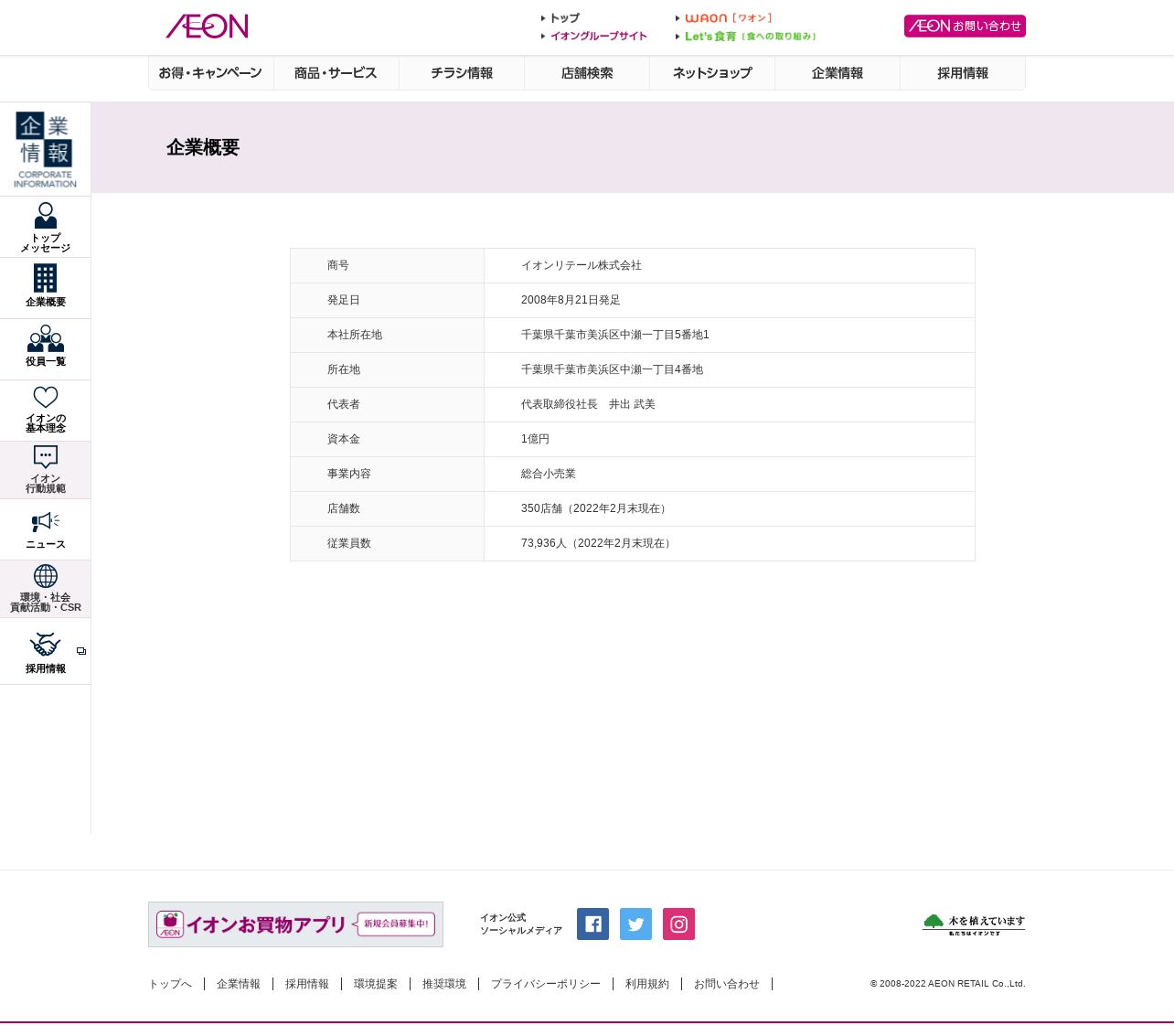Click the トップ header link
The image size is (1174, 1036).
[x=560, y=18]
